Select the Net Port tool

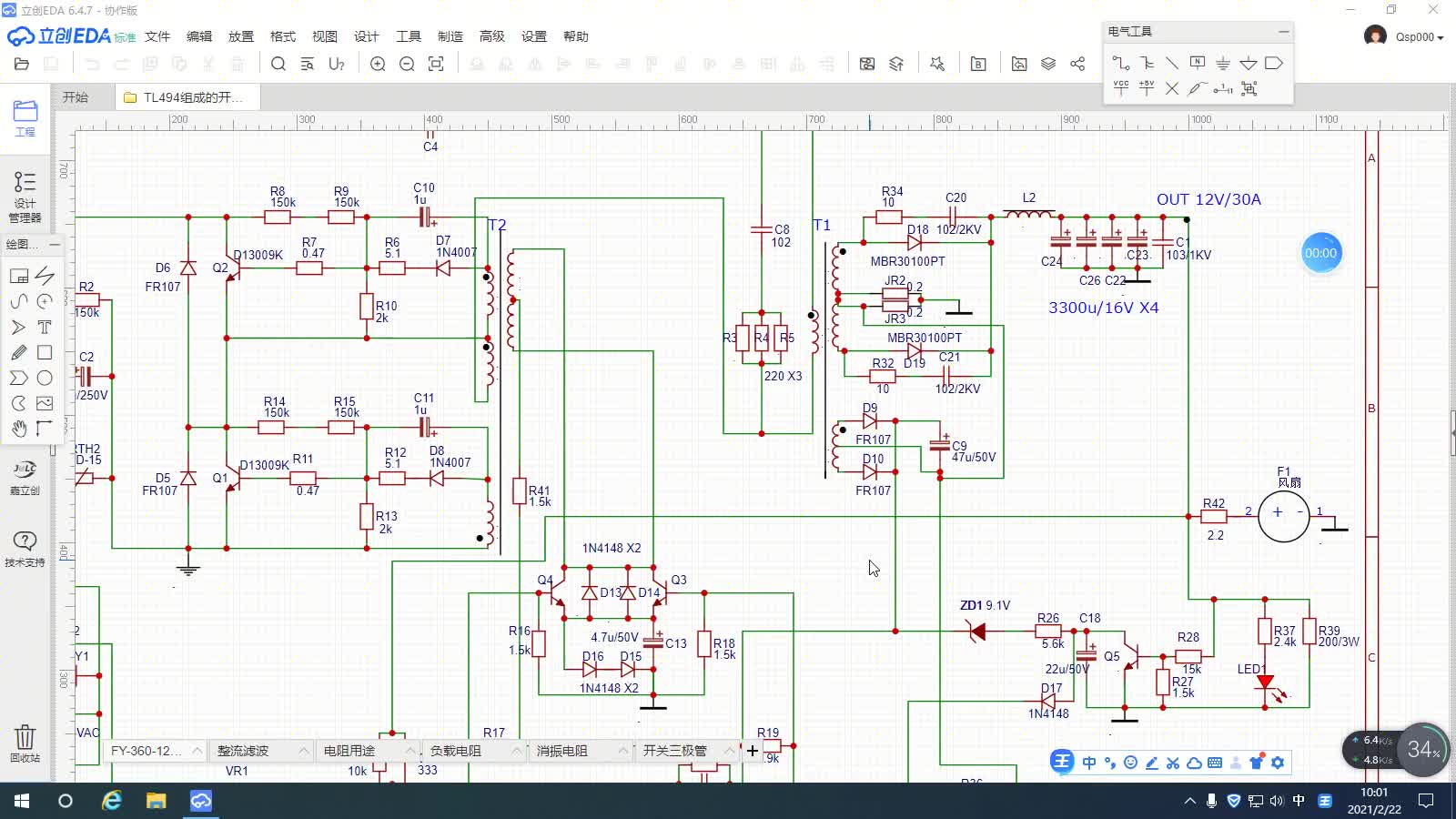1274,63
